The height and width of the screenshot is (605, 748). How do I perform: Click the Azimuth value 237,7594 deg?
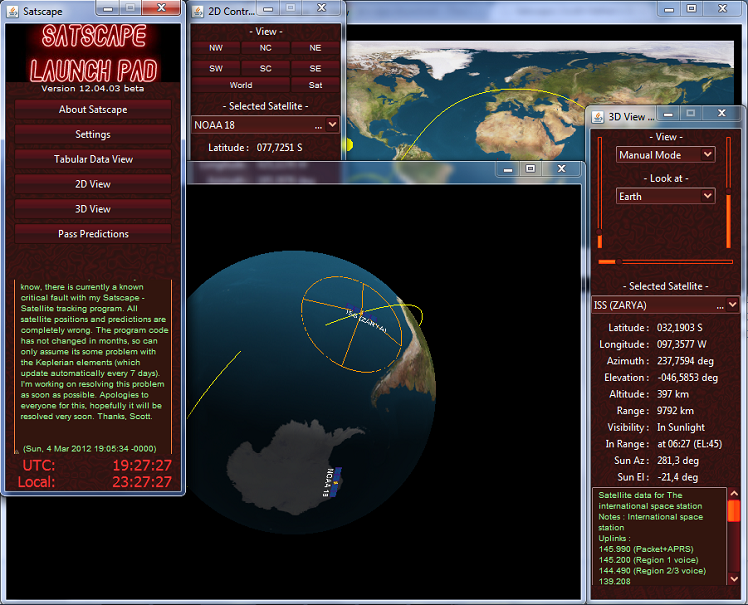pos(685,361)
